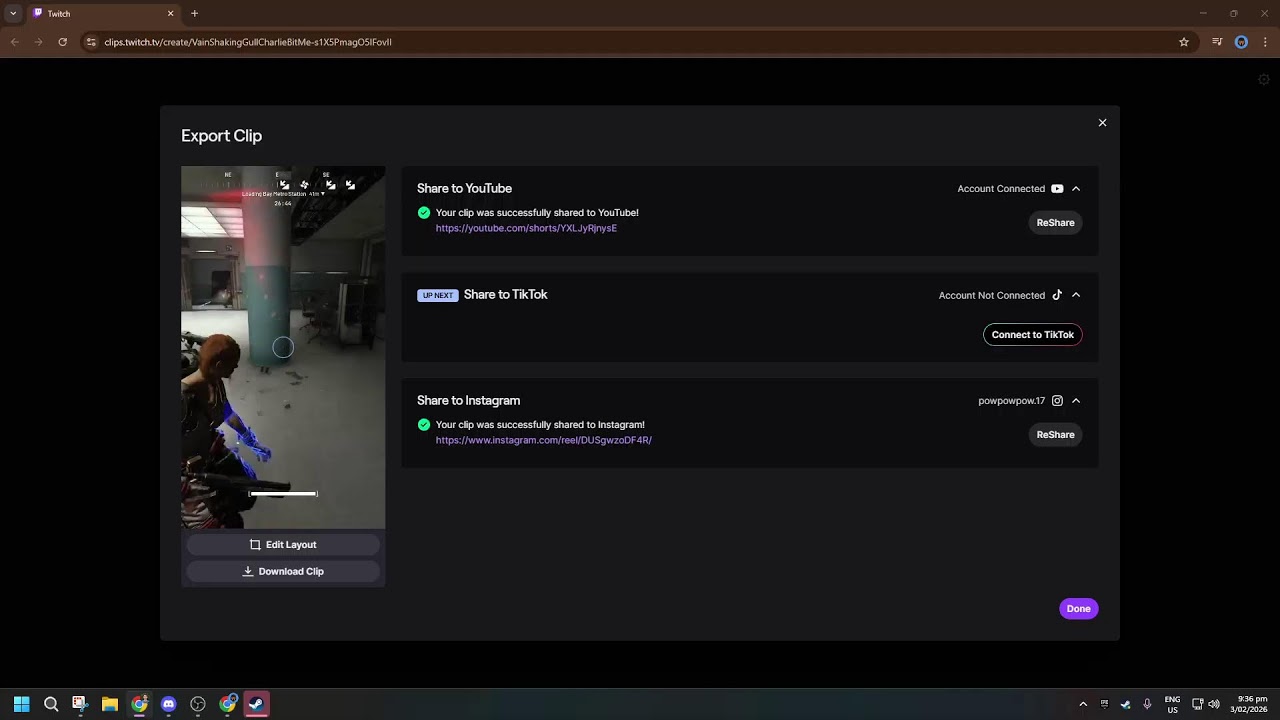Click the YouTube share success message
The width and height of the screenshot is (1280, 720).
(537, 213)
